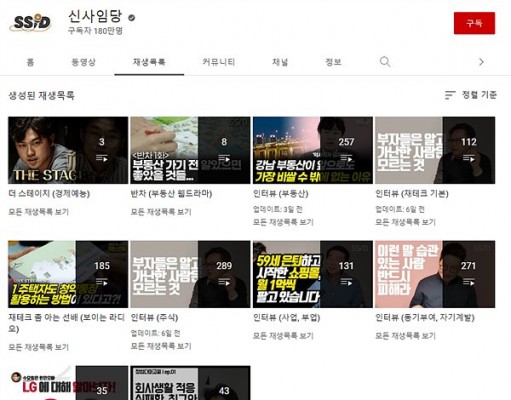511x400 pixels.
Task: Open 모든 재생목록 보기 under 반차 playlist
Action: click(x=161, y=212)
